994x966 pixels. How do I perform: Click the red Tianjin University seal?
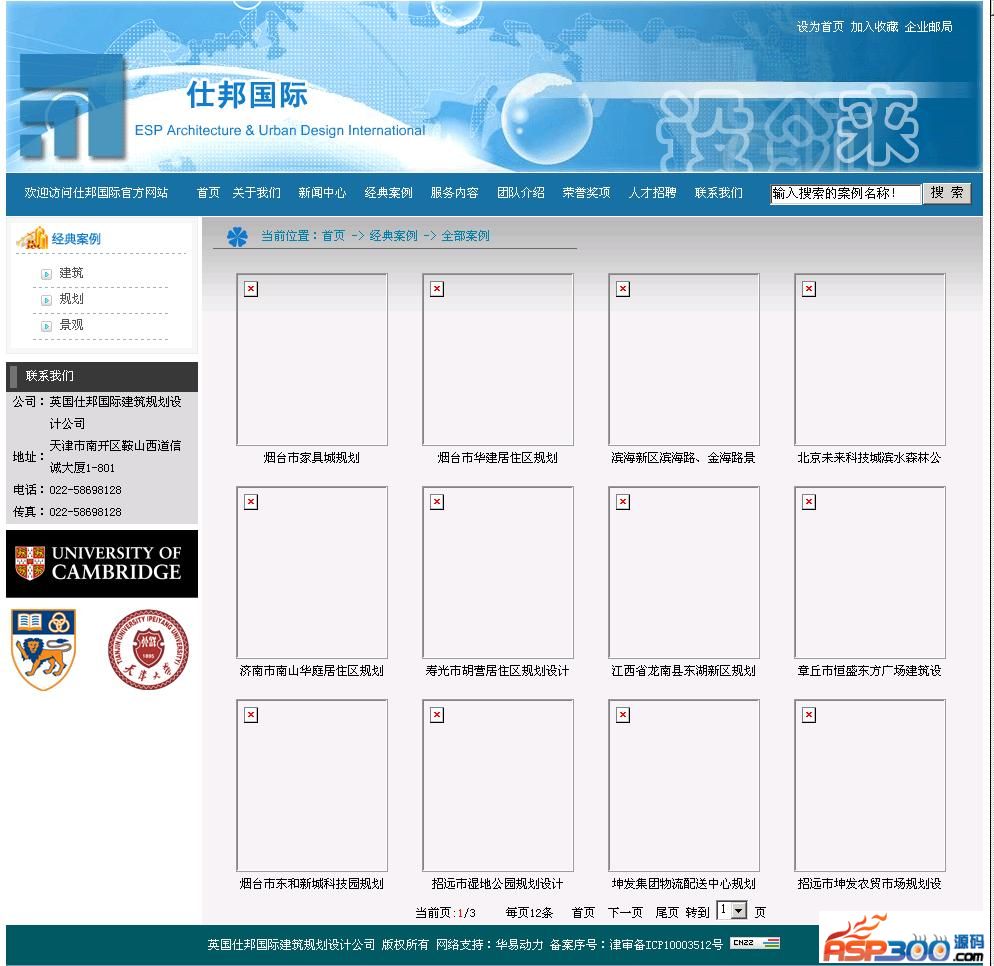point(148,650)
